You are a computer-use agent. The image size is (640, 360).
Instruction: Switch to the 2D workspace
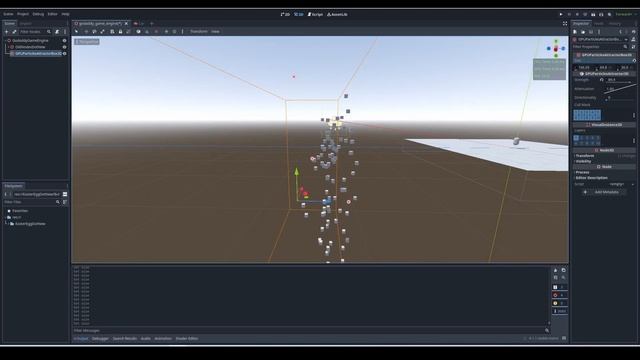pyautogui.click(x=285, y=14)
